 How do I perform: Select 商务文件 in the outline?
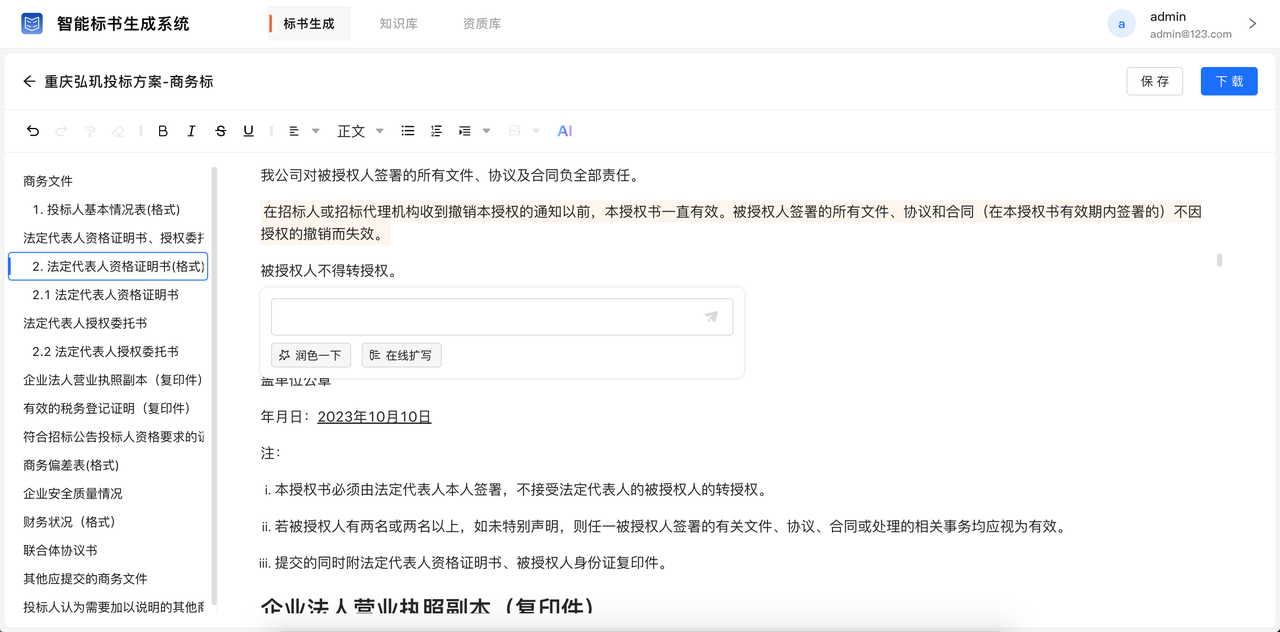tap(48, 181)
